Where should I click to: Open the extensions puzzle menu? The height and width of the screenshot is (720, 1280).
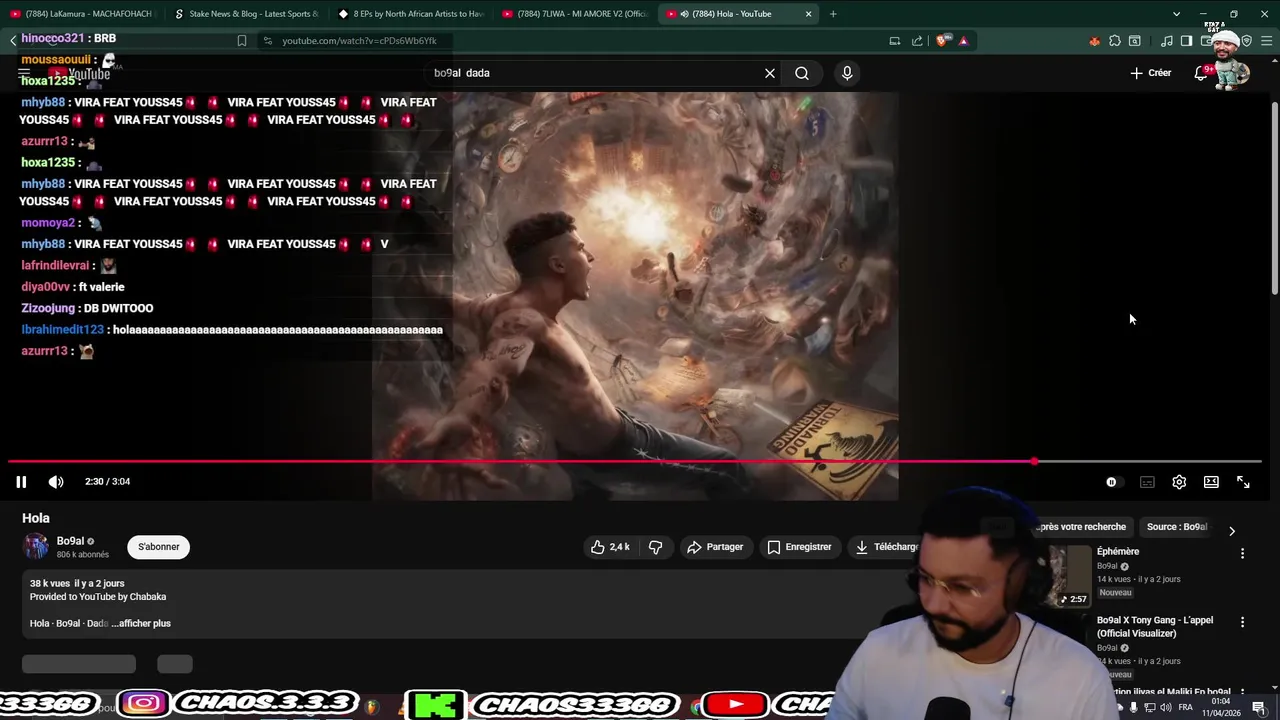[1115, 41]
